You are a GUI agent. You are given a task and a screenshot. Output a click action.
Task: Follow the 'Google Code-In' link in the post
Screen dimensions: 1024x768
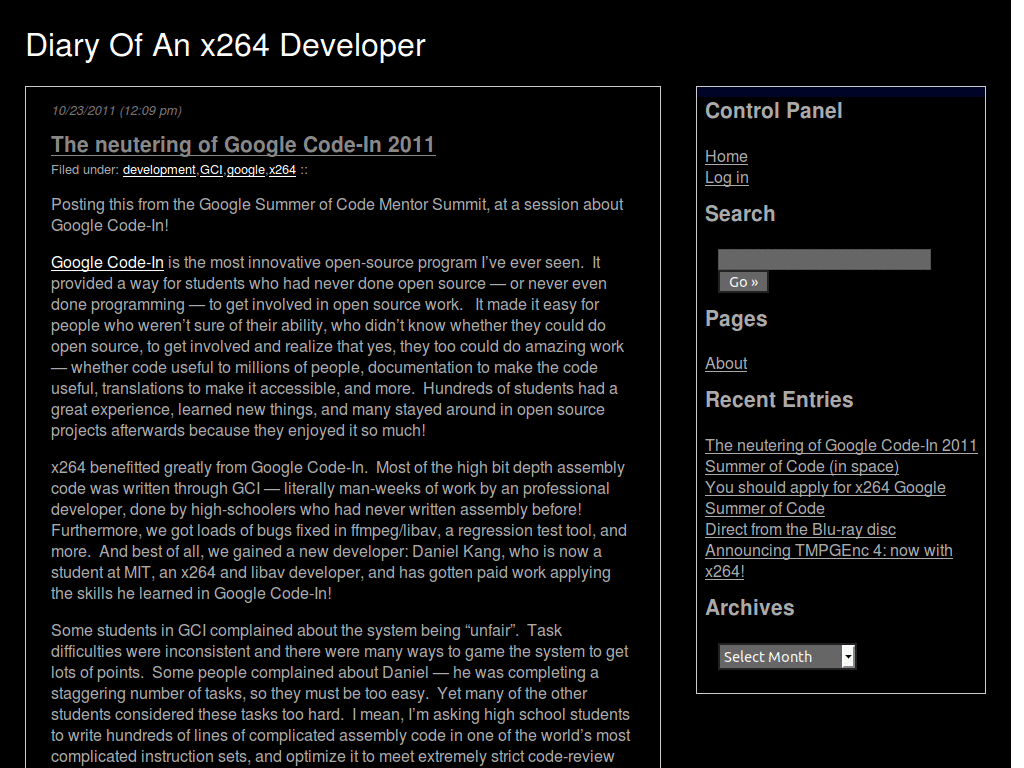click(x=107, y=263)
